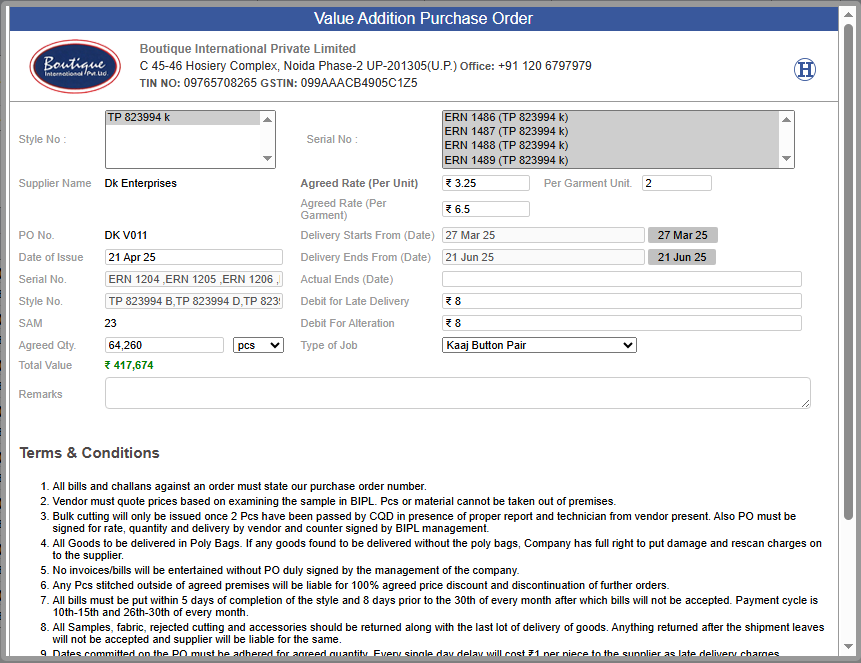Open Type of Job dropdown
This screenshot has height=663, width=861.
click(x=539, y=345)
